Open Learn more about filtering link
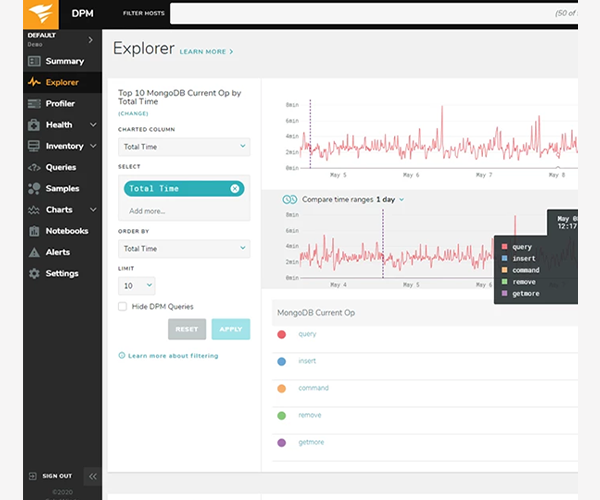The image size is (600, 500). tap(173, 356)
